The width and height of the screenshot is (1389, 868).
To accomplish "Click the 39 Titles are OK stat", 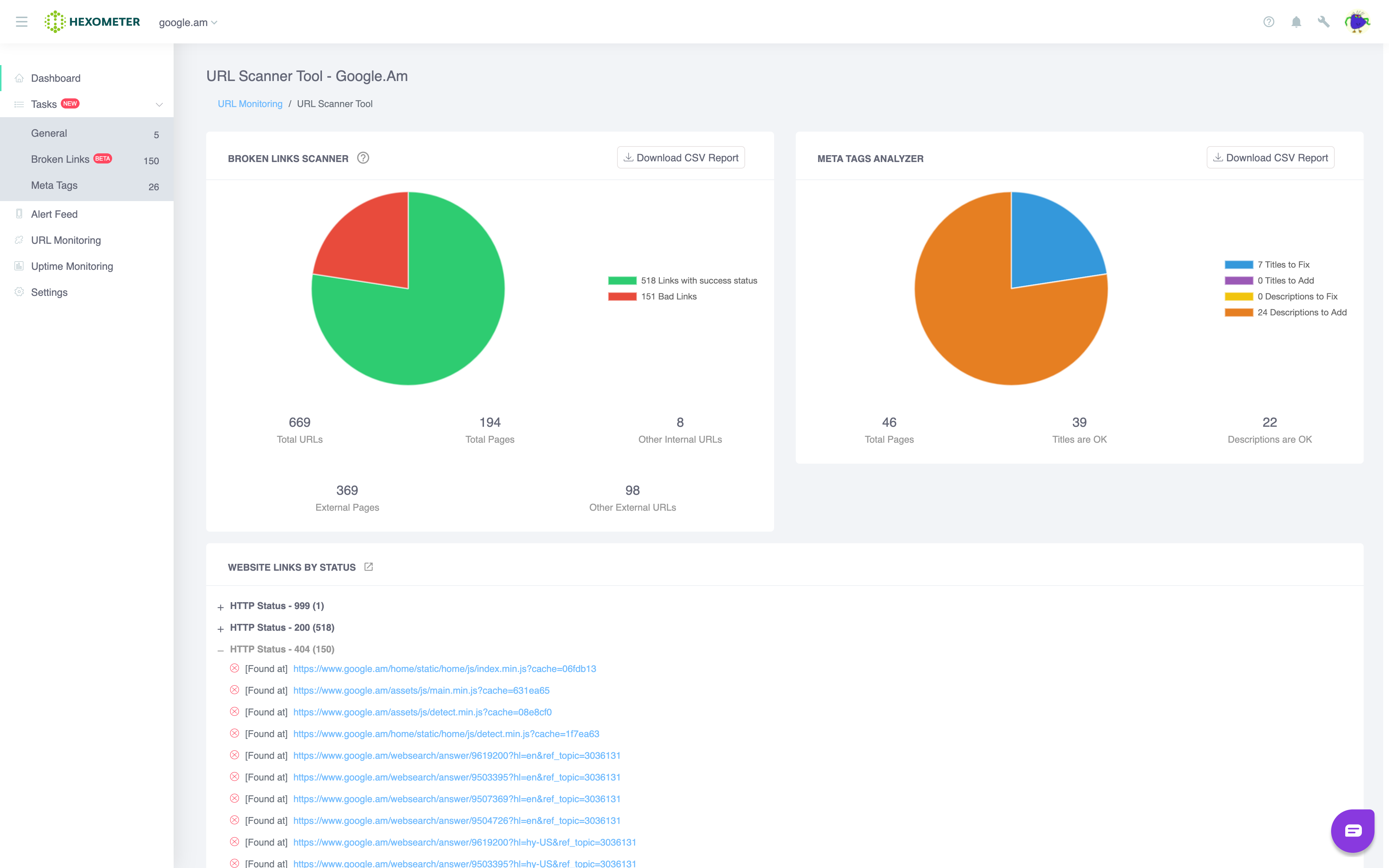I will [x=1079, y=430].
